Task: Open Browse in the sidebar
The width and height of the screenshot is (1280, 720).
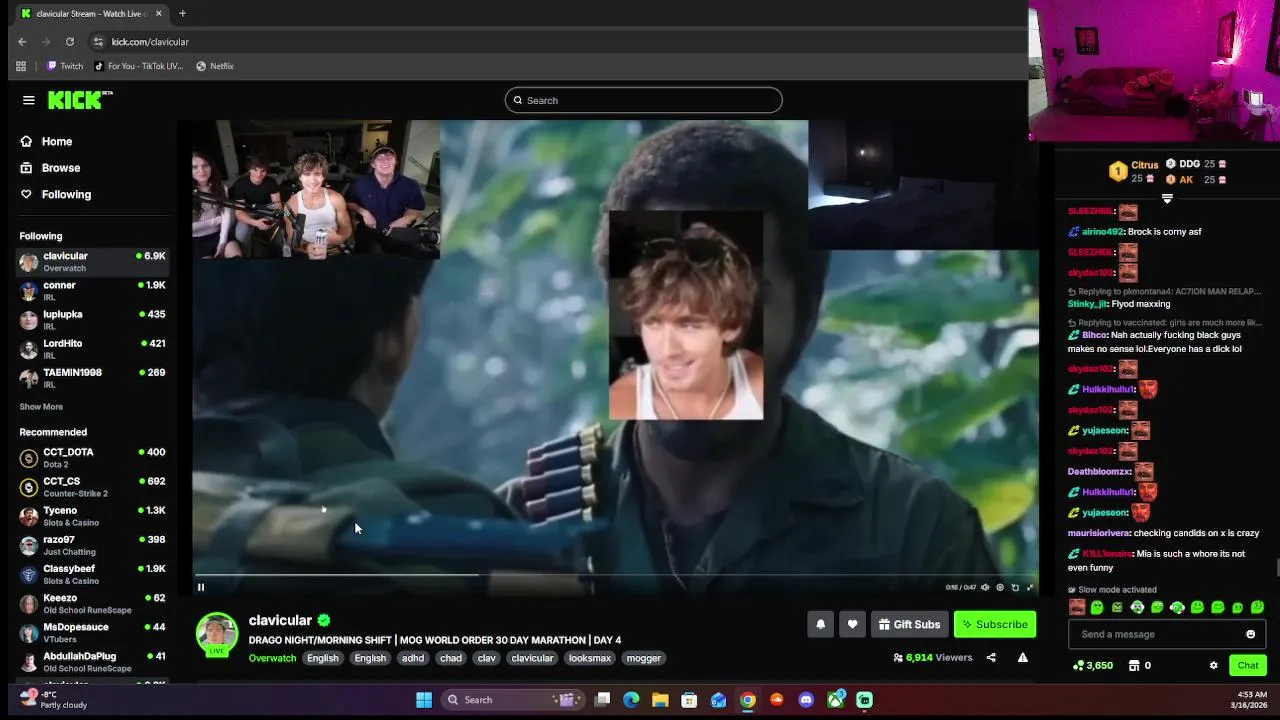Action: pos(50,168)
